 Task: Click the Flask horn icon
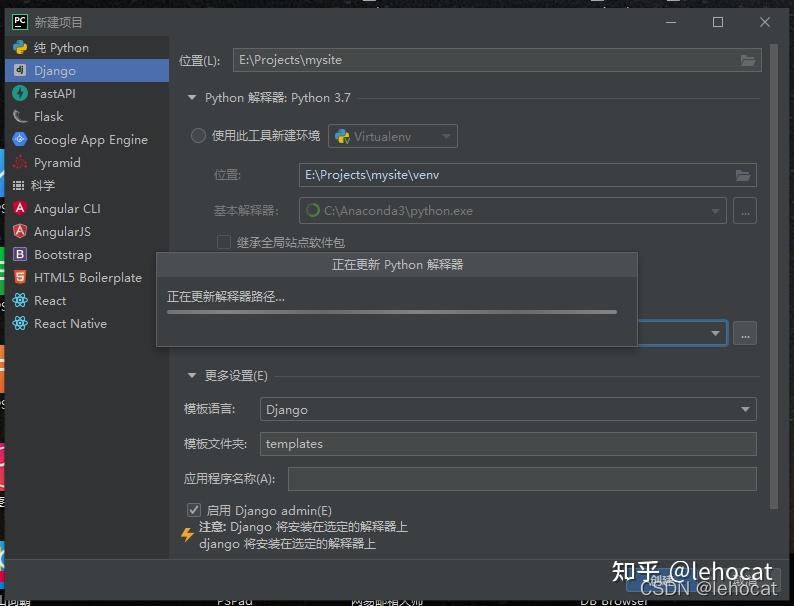(x=20, y=116)
